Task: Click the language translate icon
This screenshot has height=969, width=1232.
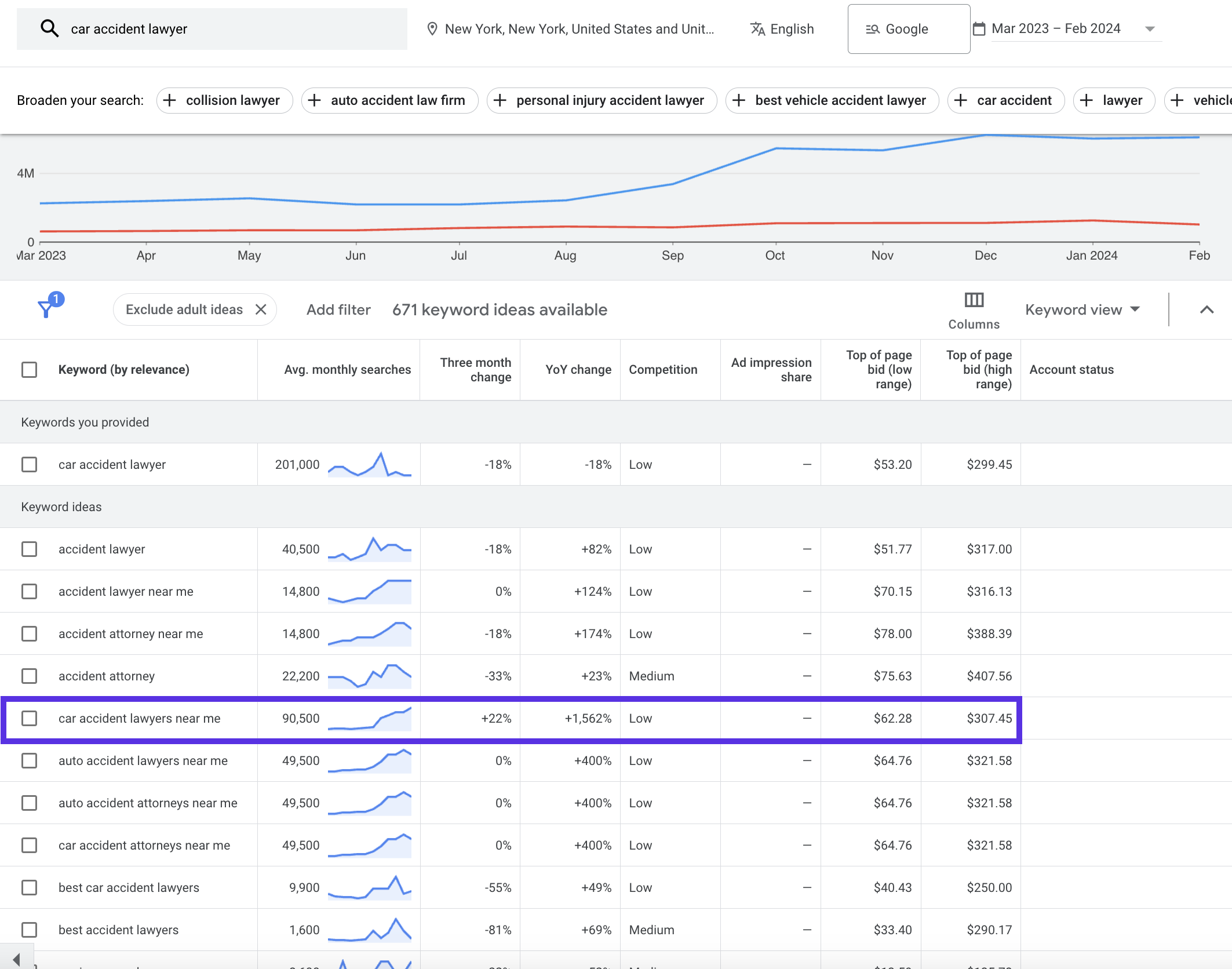Action: point(757,29)
